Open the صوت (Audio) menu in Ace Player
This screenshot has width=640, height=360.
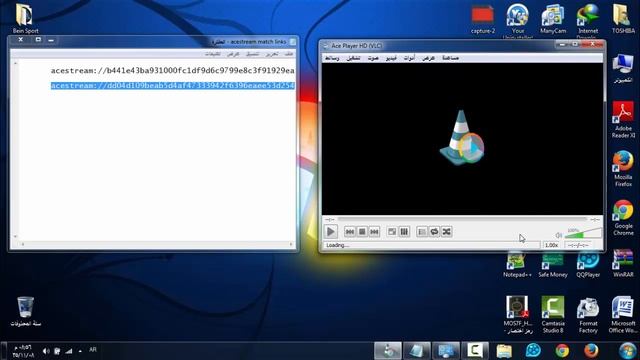point(373,58)
